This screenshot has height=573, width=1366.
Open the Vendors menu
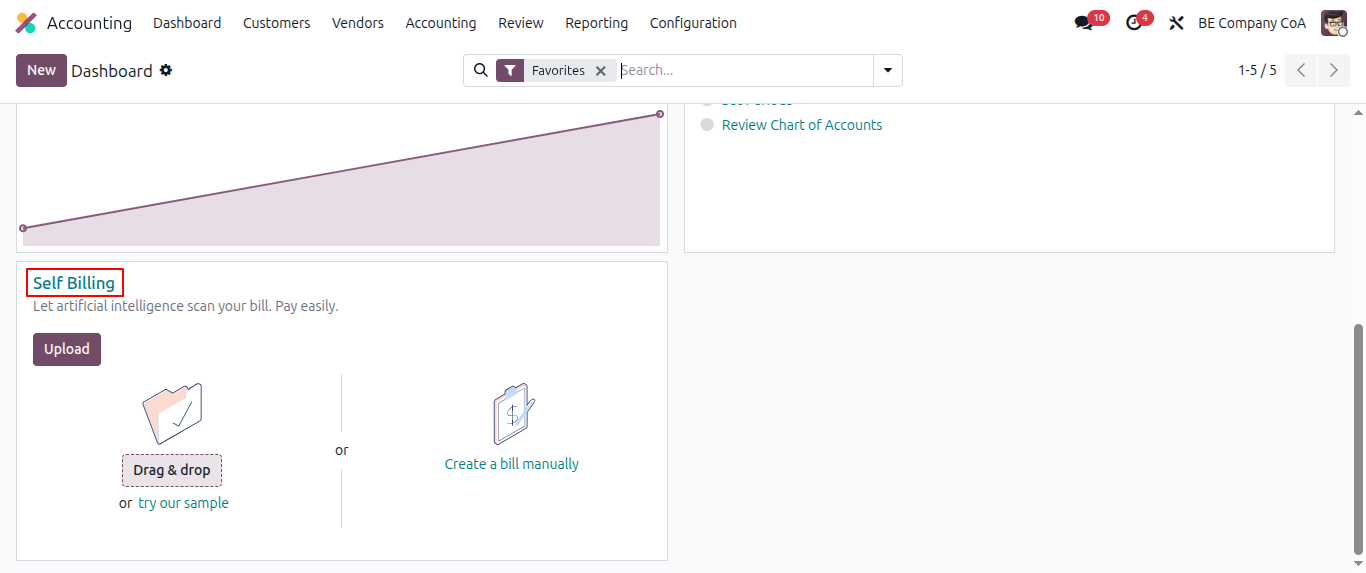click(358, 23)
